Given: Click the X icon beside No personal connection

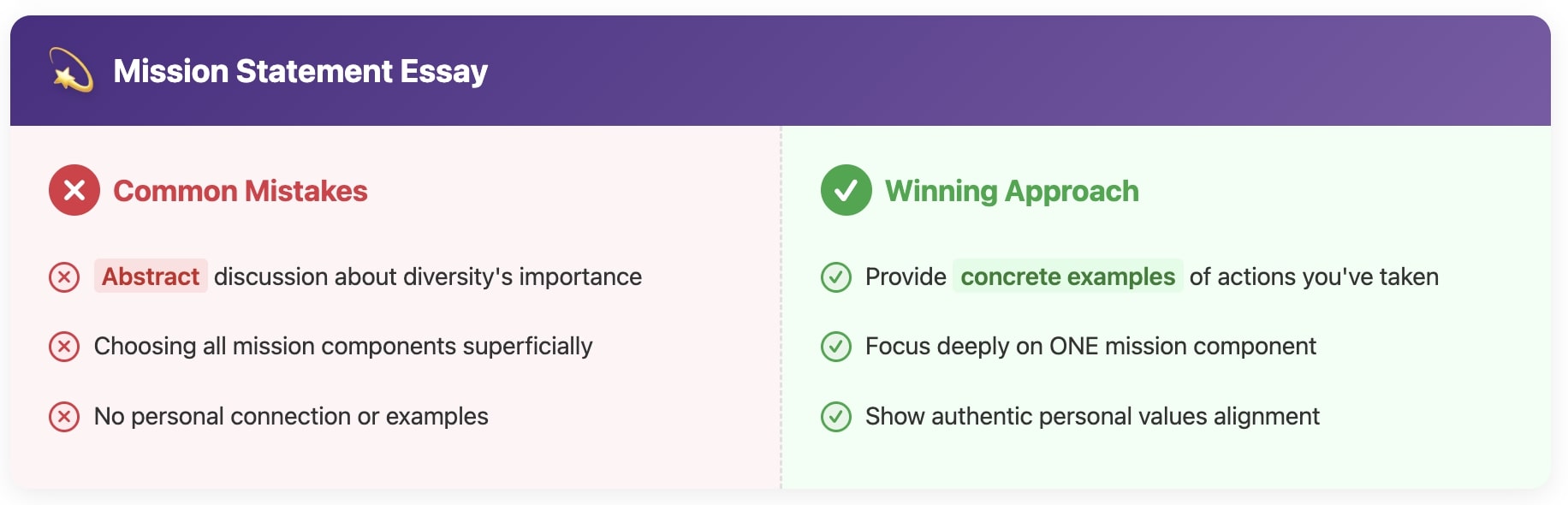Looking at the screenshot, I should coord(64,417).
